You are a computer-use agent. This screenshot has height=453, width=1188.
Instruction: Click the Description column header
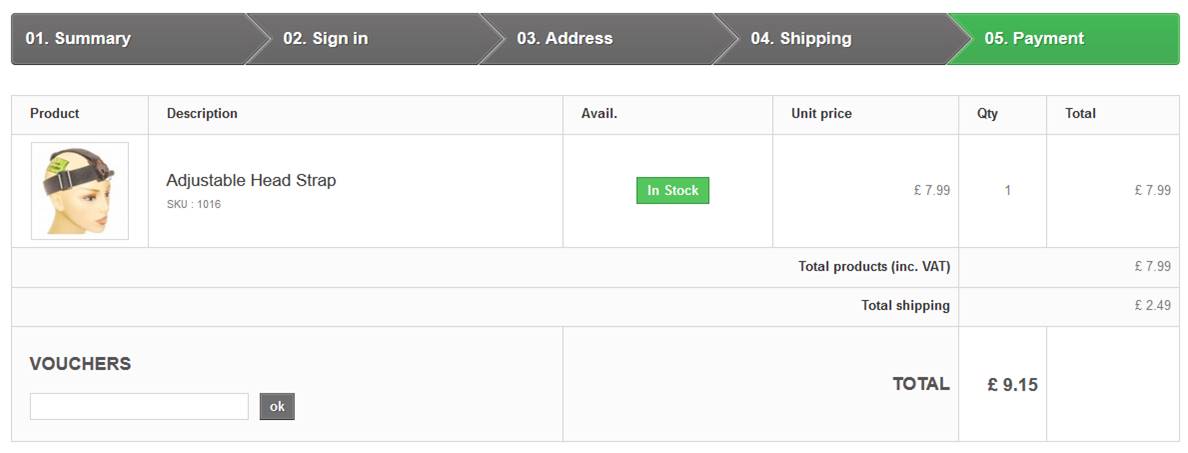(x=202, y=114)
